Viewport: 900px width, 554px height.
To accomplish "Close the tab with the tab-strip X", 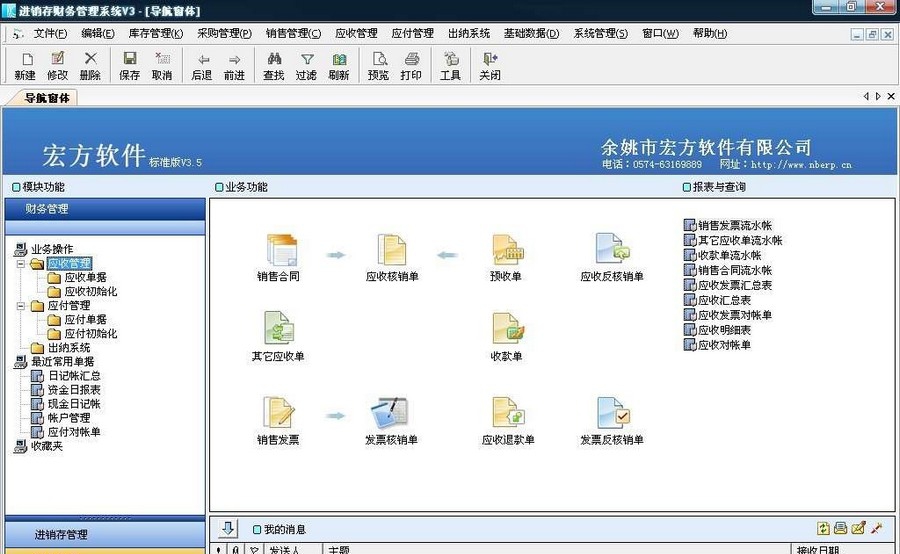I will (x=891, y=96).
